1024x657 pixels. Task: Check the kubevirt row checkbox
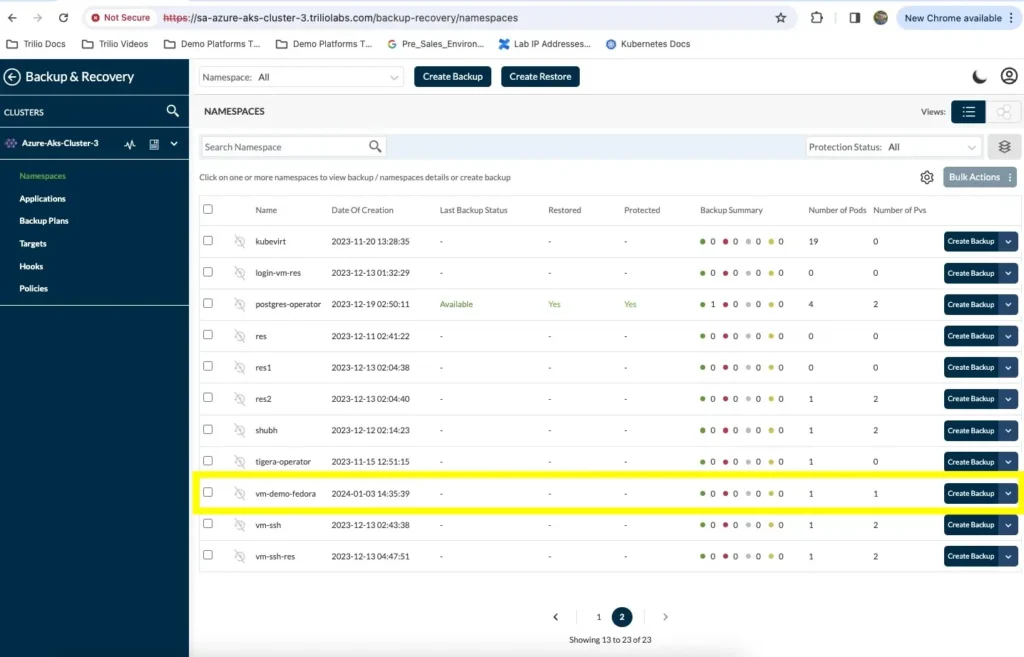click(208, 240)
